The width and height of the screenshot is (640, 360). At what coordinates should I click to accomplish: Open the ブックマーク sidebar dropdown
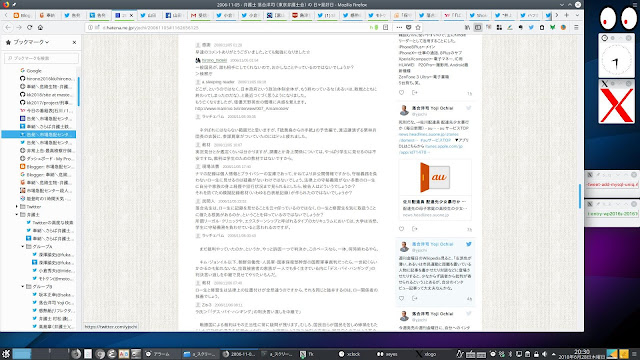31,42
